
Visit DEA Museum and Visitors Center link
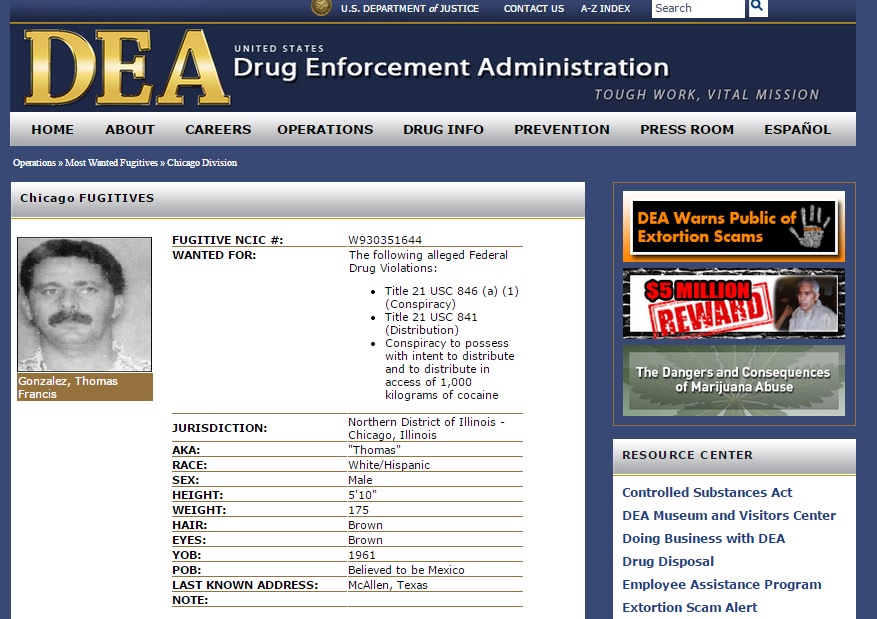point(728,515)
